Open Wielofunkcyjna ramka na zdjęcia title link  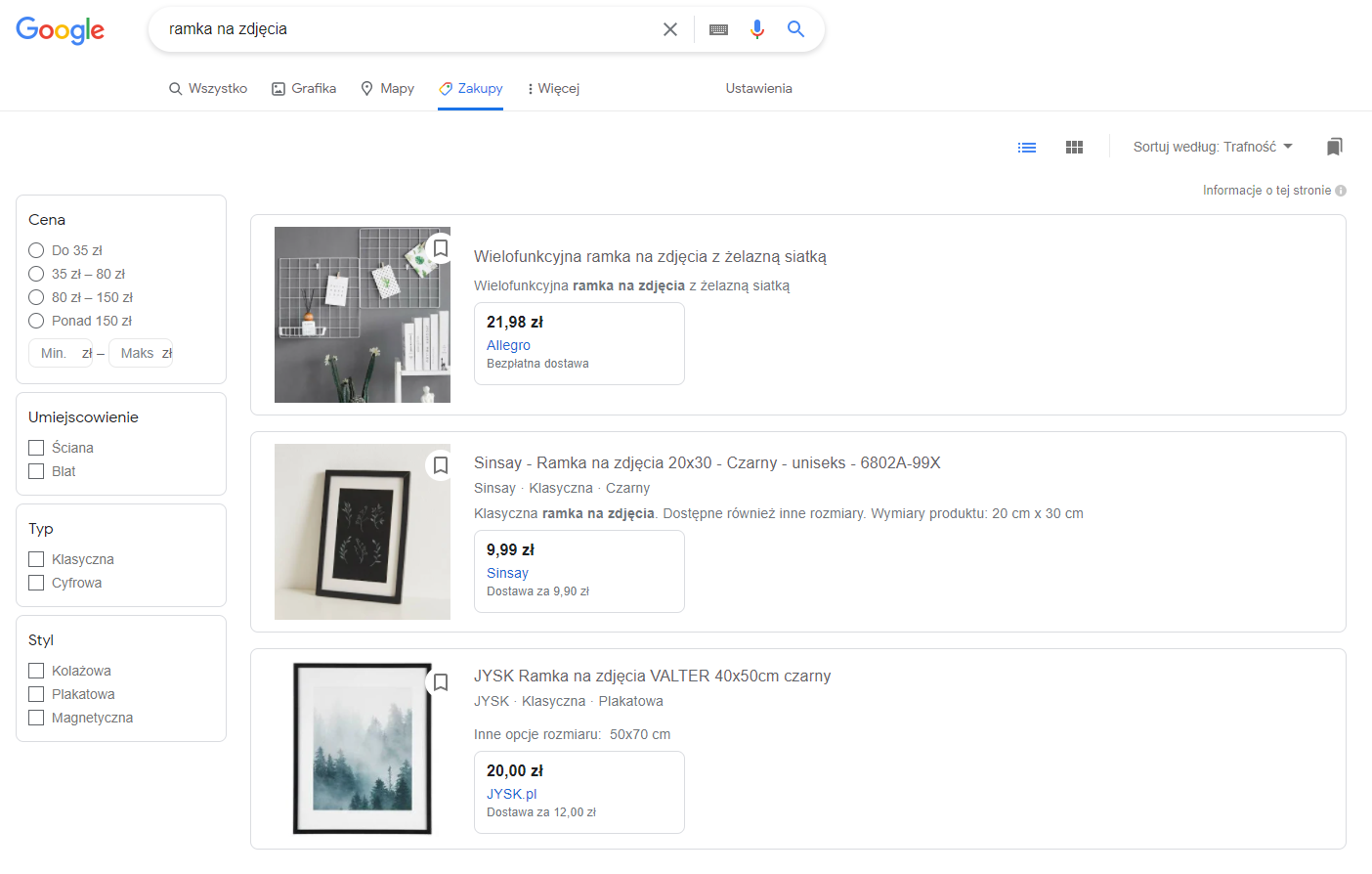coord(650,256)
